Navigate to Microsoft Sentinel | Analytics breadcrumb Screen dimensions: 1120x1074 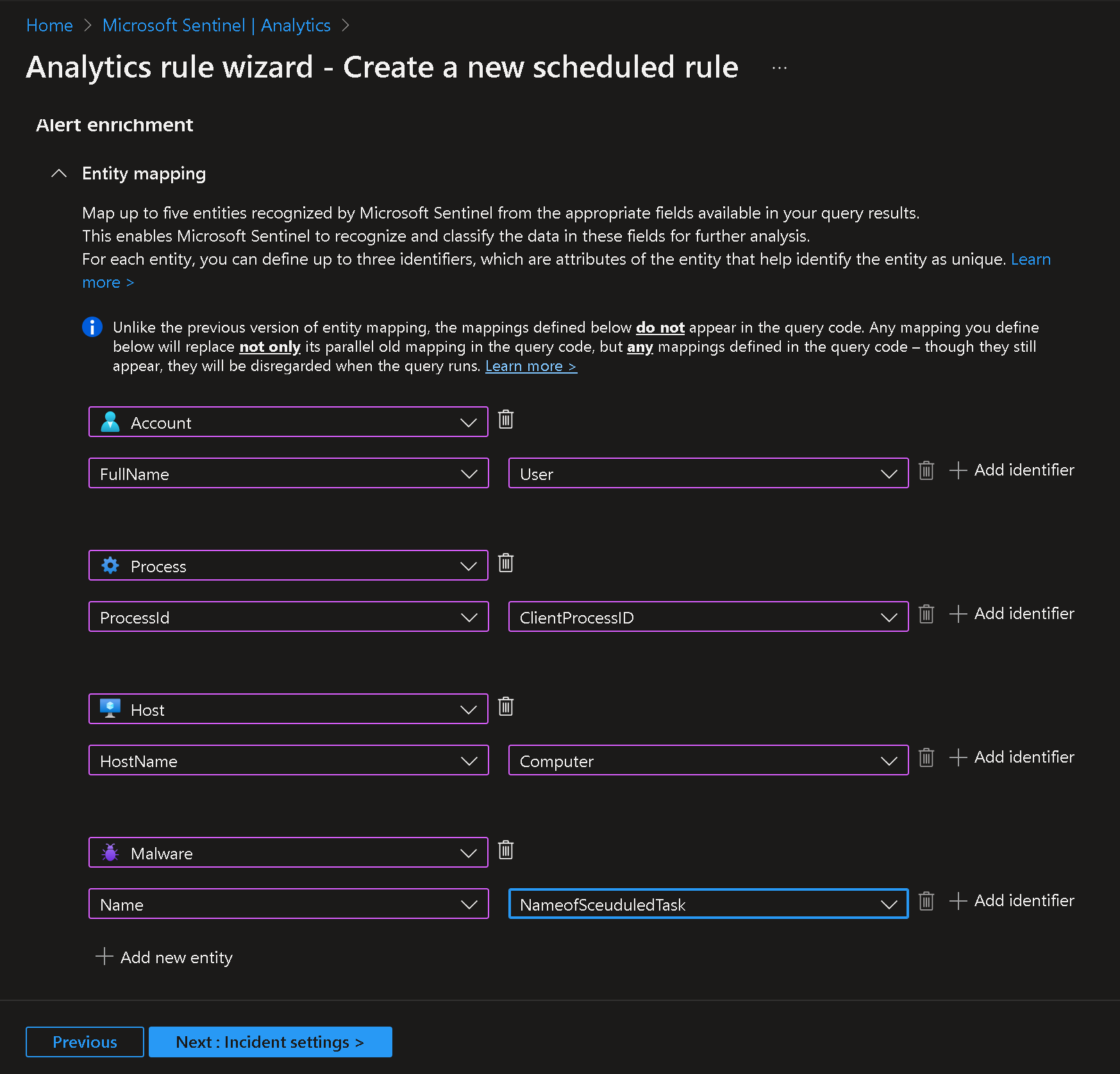click(216, 26)
